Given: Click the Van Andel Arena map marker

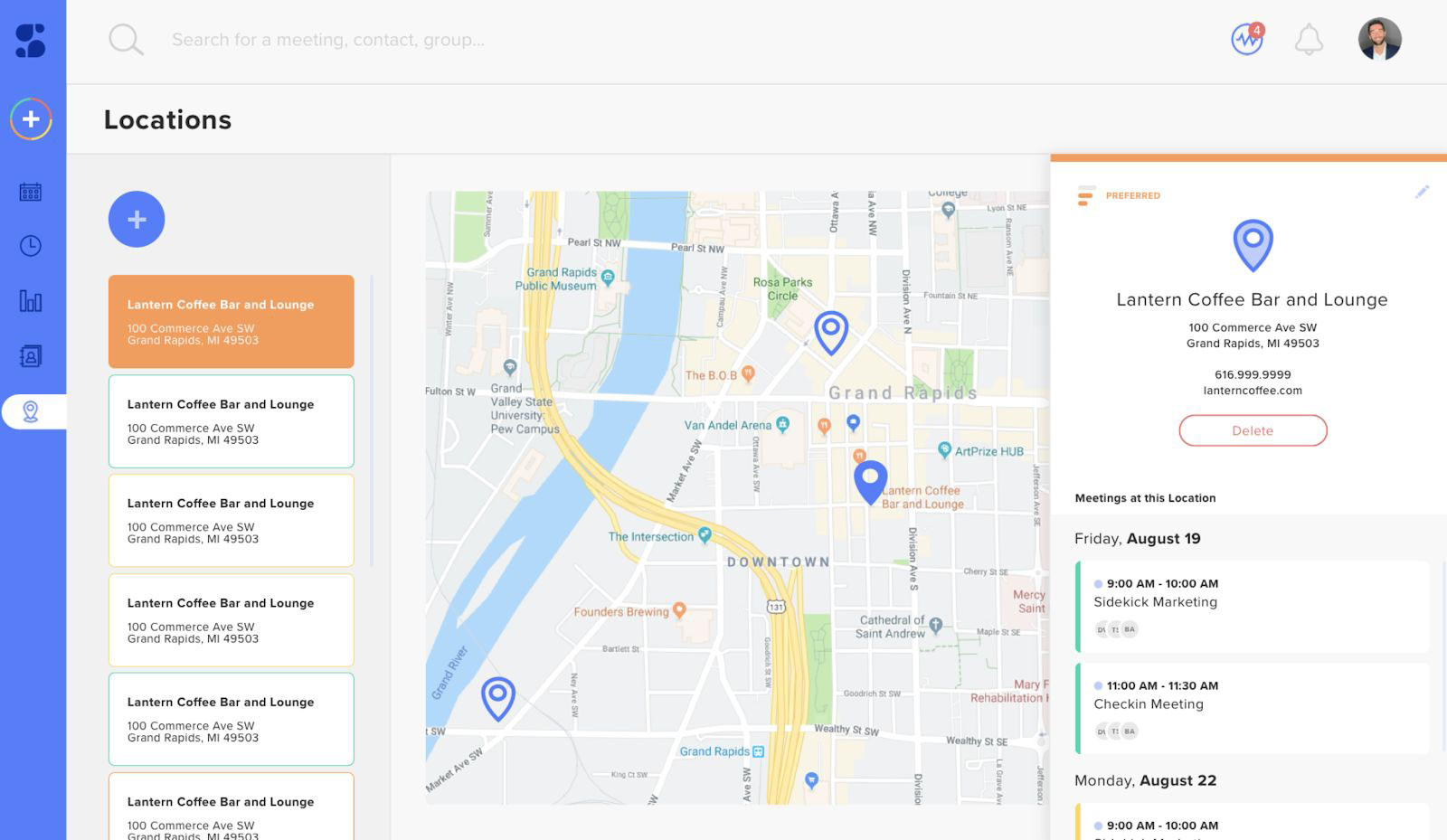Looking at the screenshot, I should pos(783,424).
